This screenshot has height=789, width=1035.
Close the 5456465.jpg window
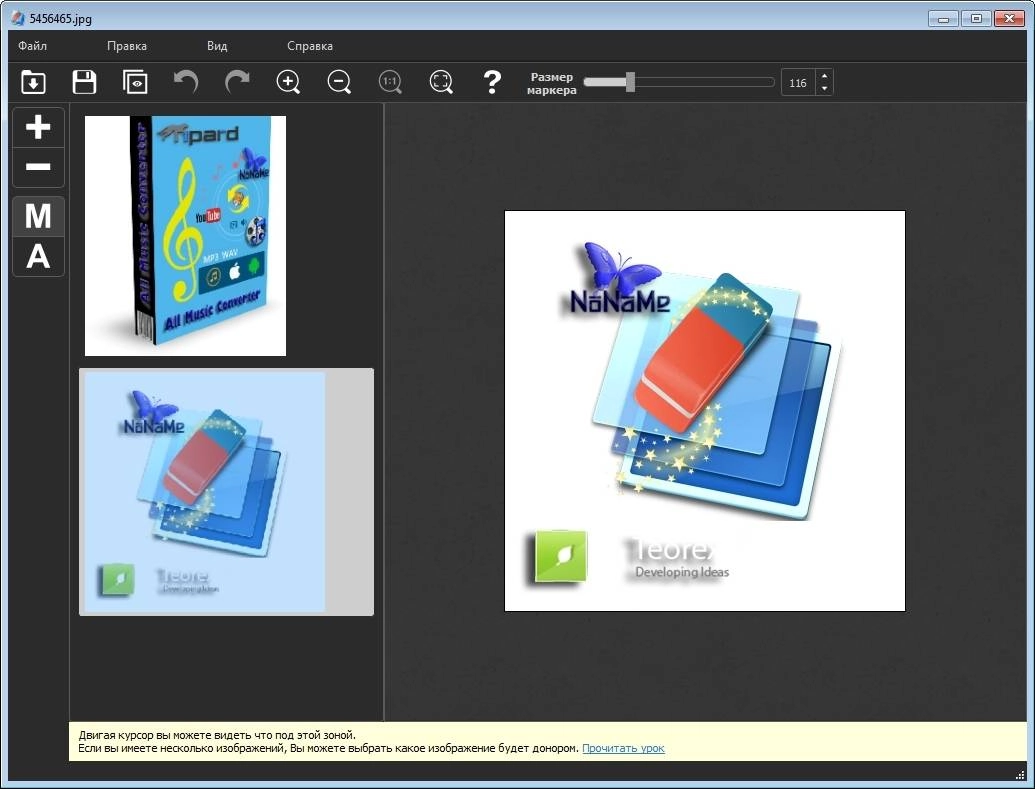1009,18
